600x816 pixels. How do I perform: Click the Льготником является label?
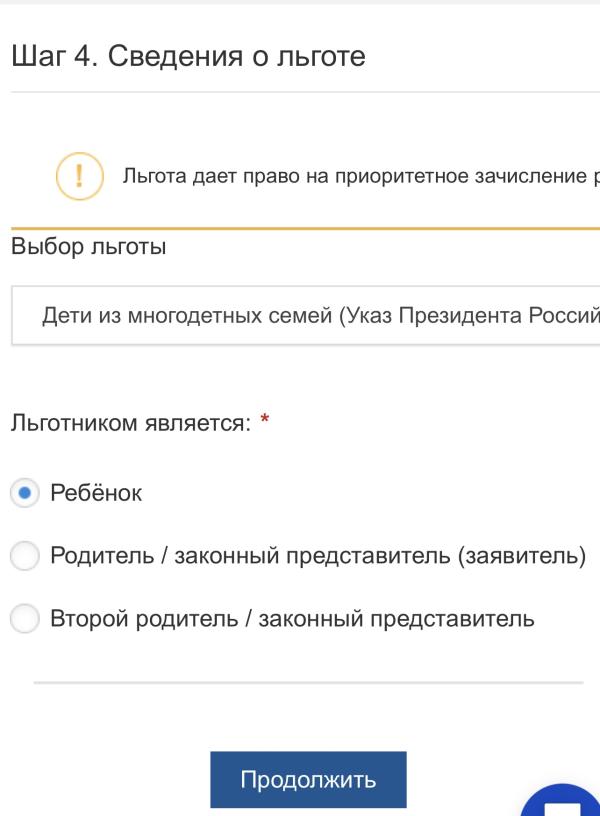(130, 423)
